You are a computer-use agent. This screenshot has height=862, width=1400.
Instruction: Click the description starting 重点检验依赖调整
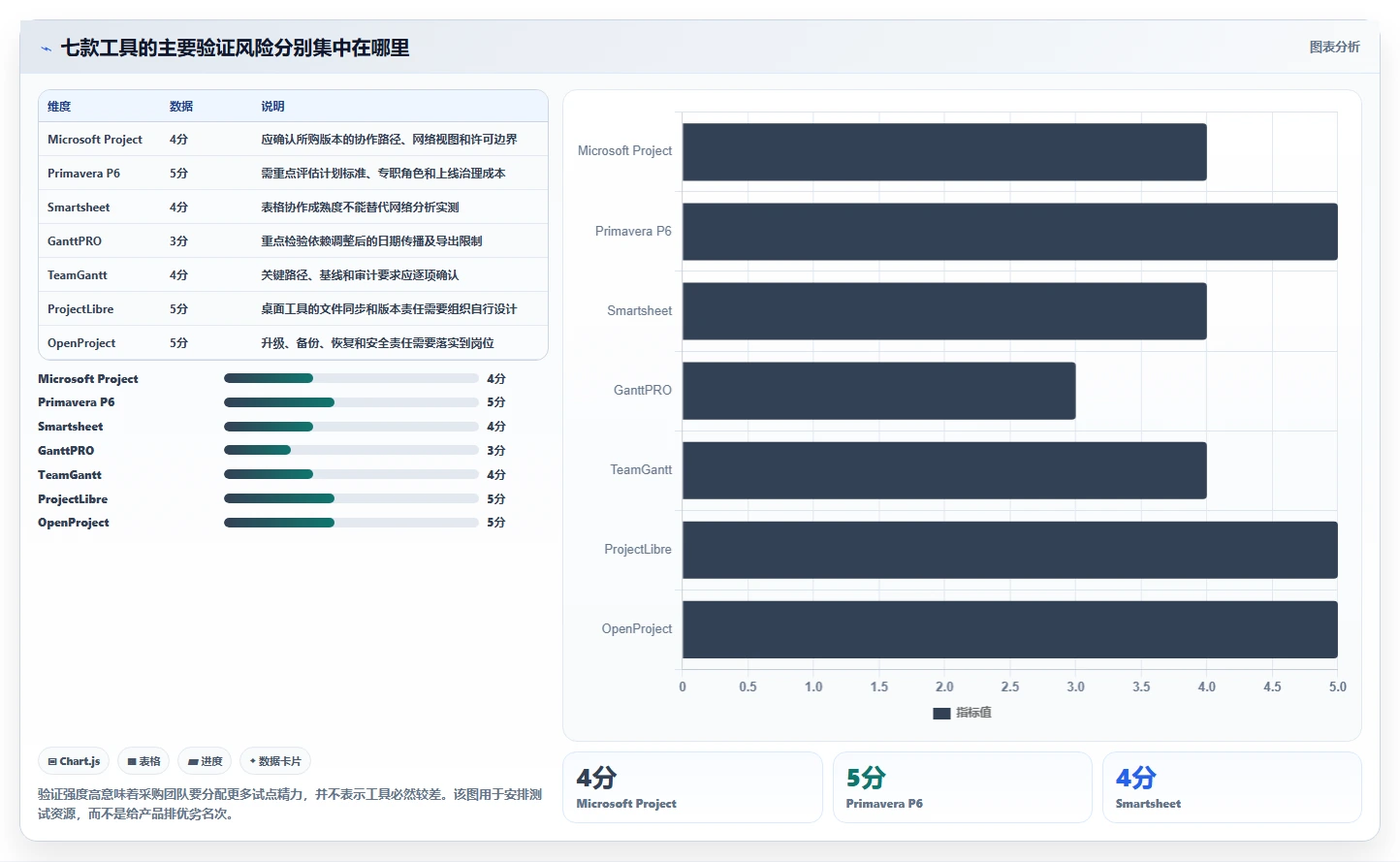[371, 241]
